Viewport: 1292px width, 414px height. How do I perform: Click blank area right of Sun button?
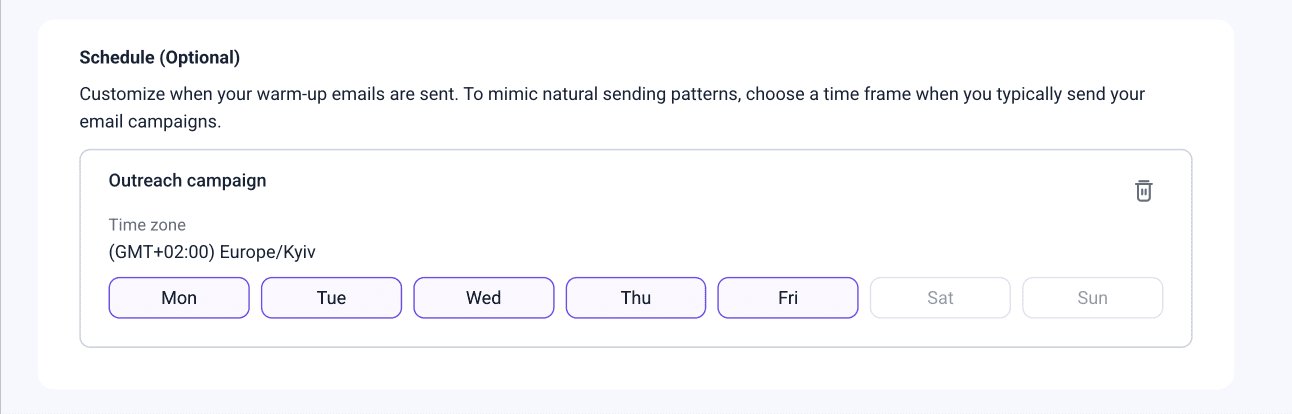pos(1177,298)
